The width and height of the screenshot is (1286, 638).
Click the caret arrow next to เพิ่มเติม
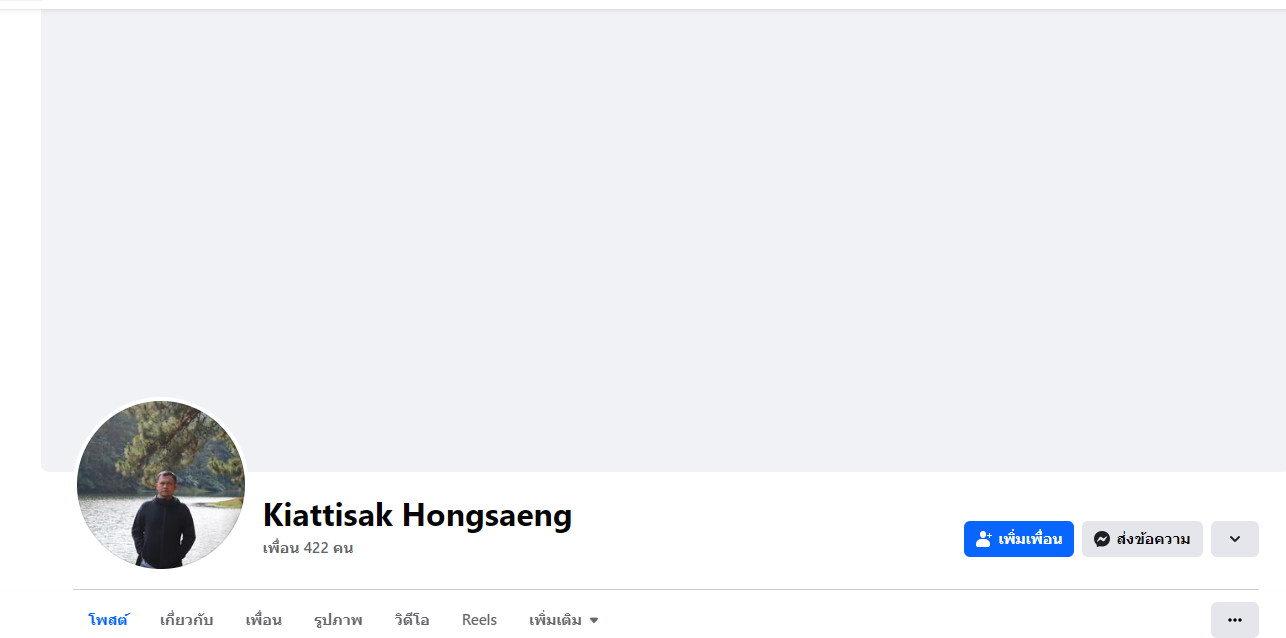click(x=594, y=621)
